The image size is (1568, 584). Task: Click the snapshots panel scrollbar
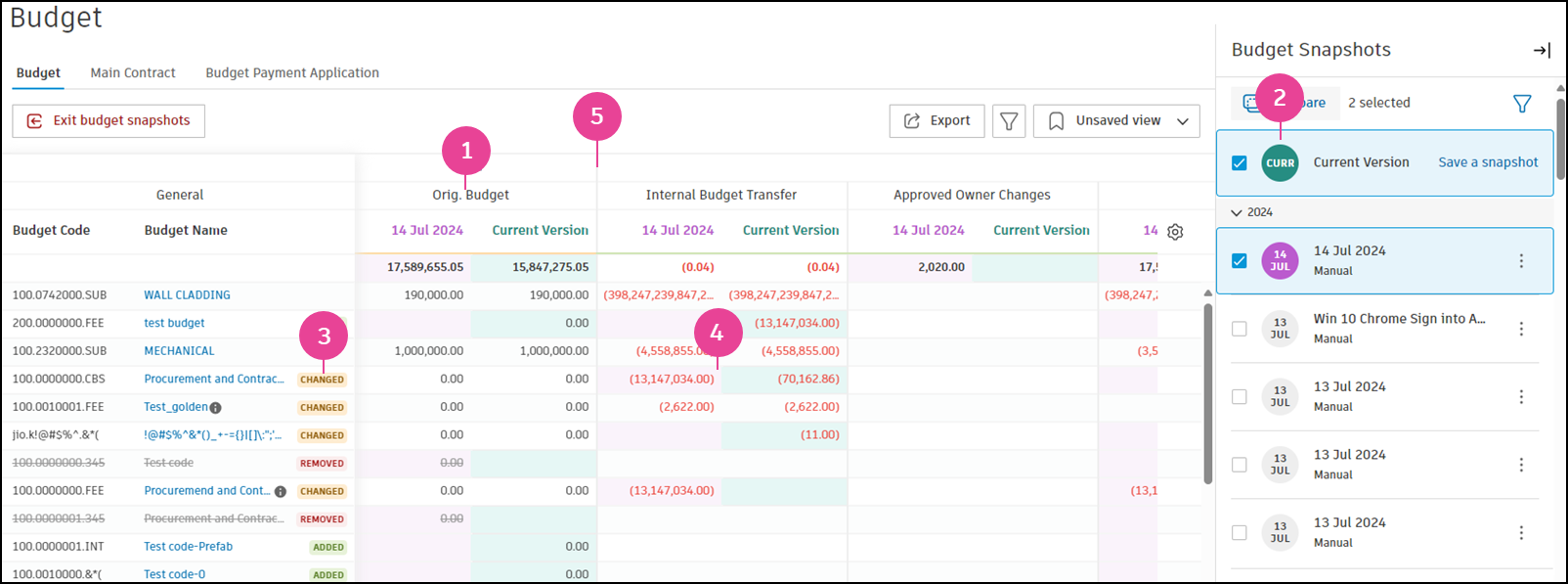coord(1560,137)
